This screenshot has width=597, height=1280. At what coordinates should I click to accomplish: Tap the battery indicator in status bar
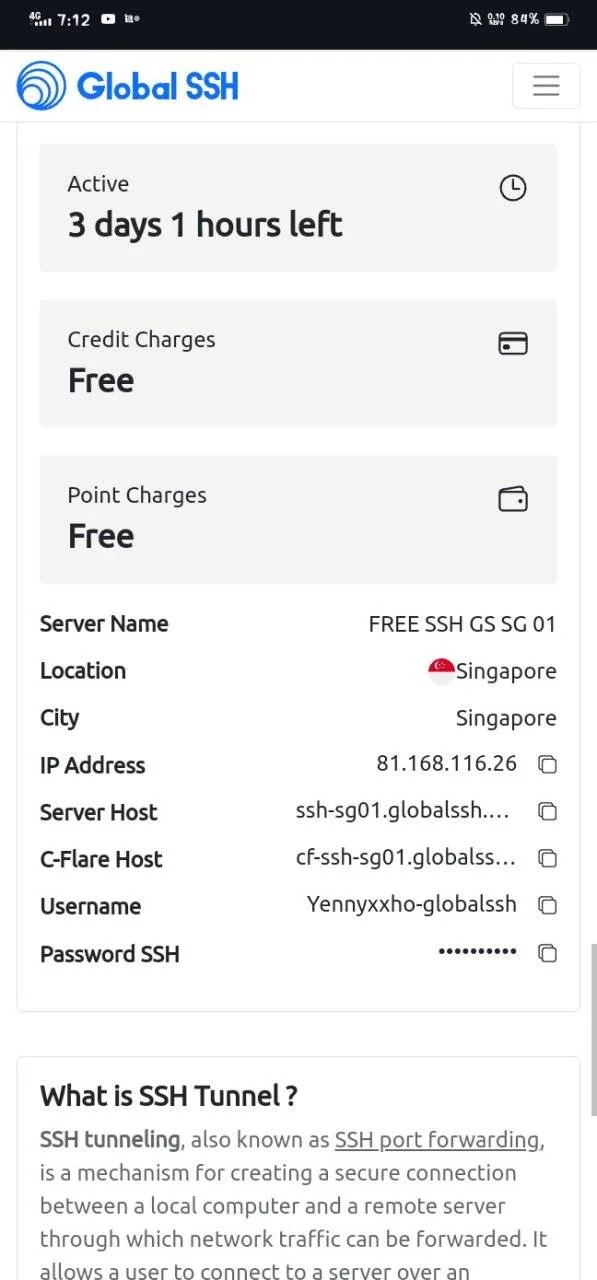click(559, 19)
